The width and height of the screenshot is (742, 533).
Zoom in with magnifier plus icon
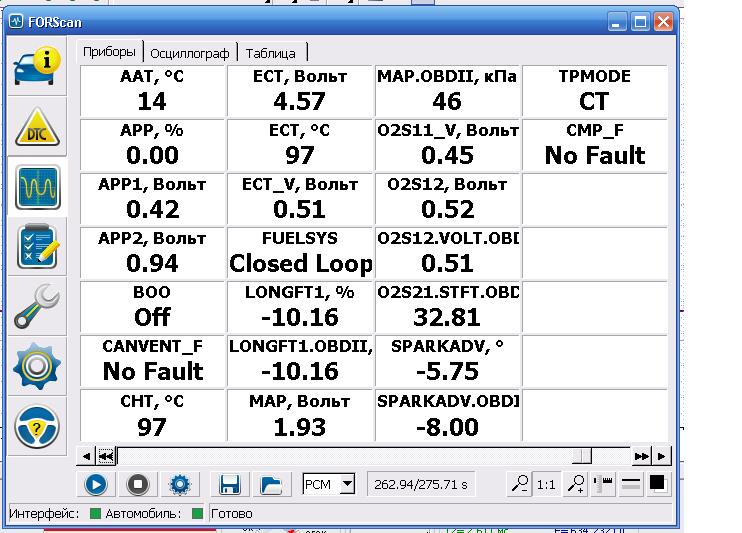point(575,484)
